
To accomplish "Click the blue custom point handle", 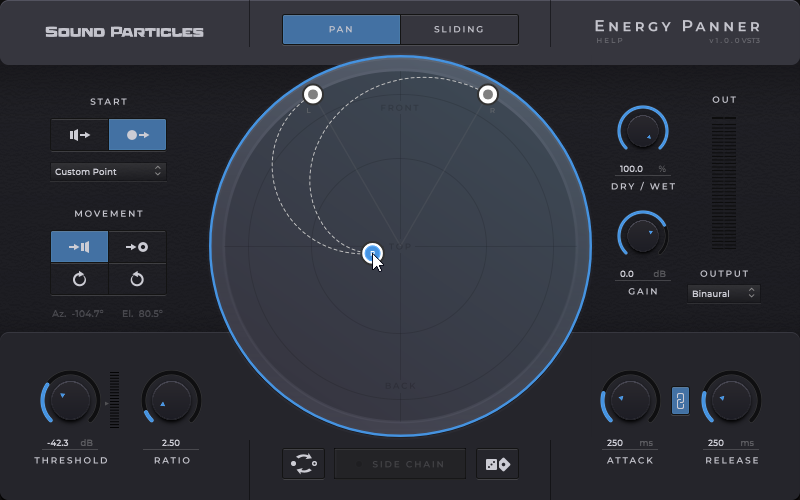I will 372,253.
